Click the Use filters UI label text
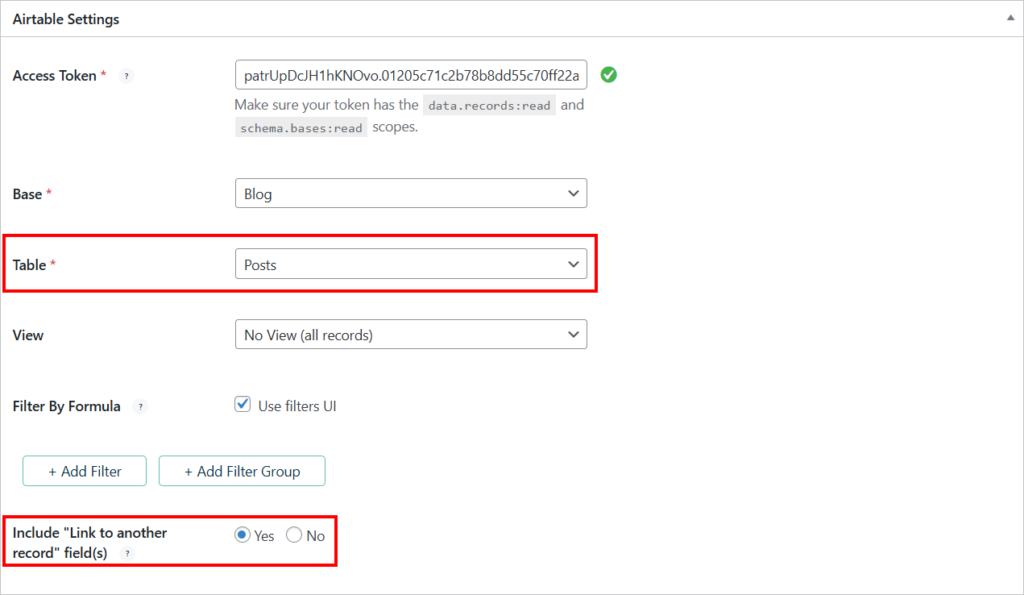1024x595 pixels. click(297, 406)
